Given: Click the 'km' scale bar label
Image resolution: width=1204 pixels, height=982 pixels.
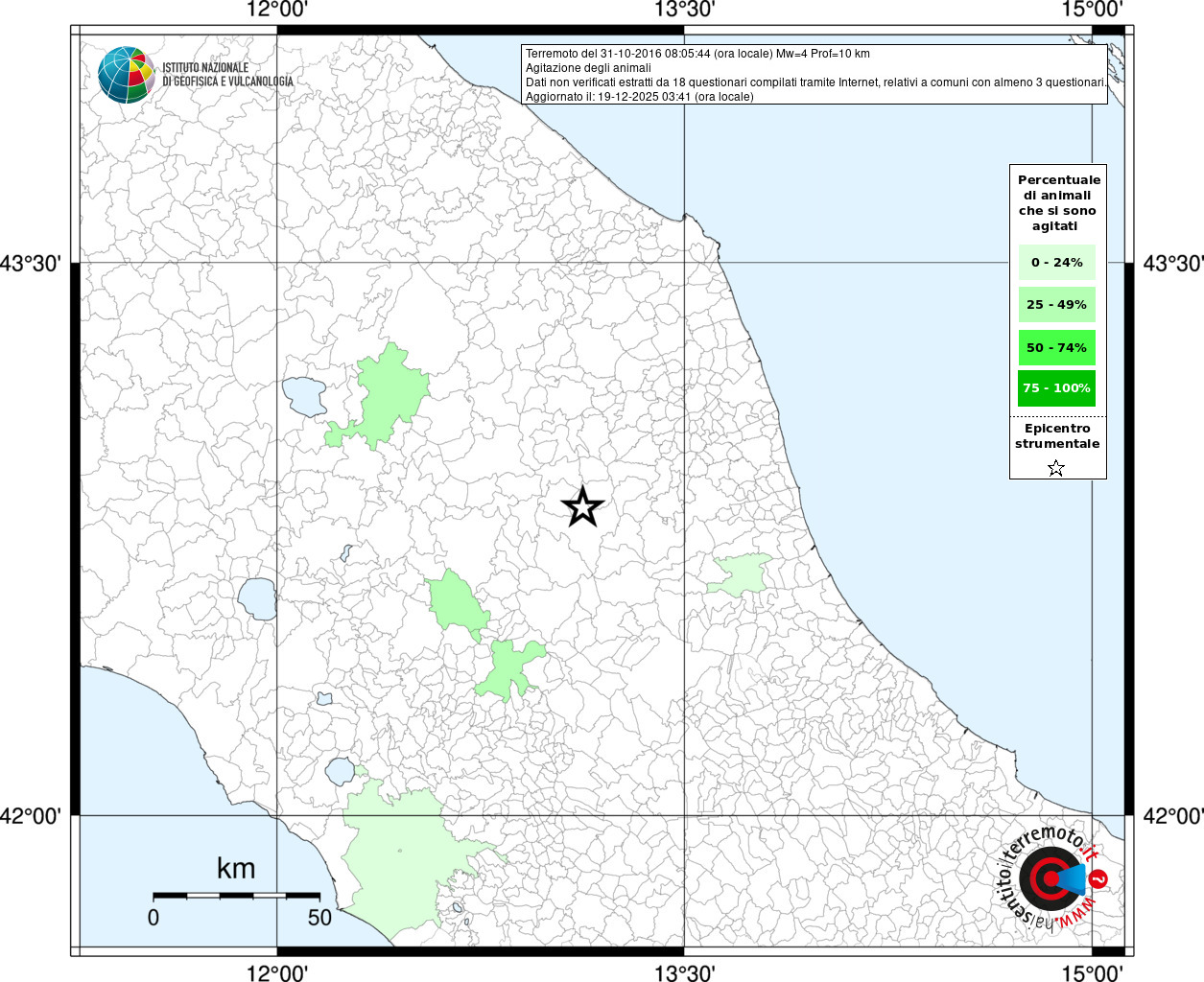Looking at the screenshot, I should pos(236,869).
